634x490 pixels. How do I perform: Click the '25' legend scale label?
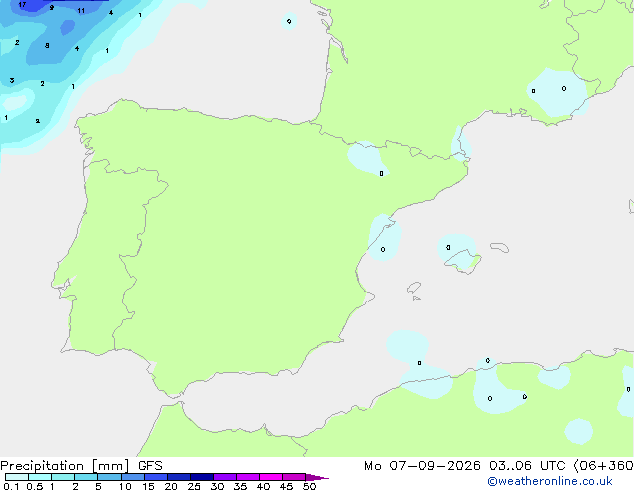[x=194, y=486]
